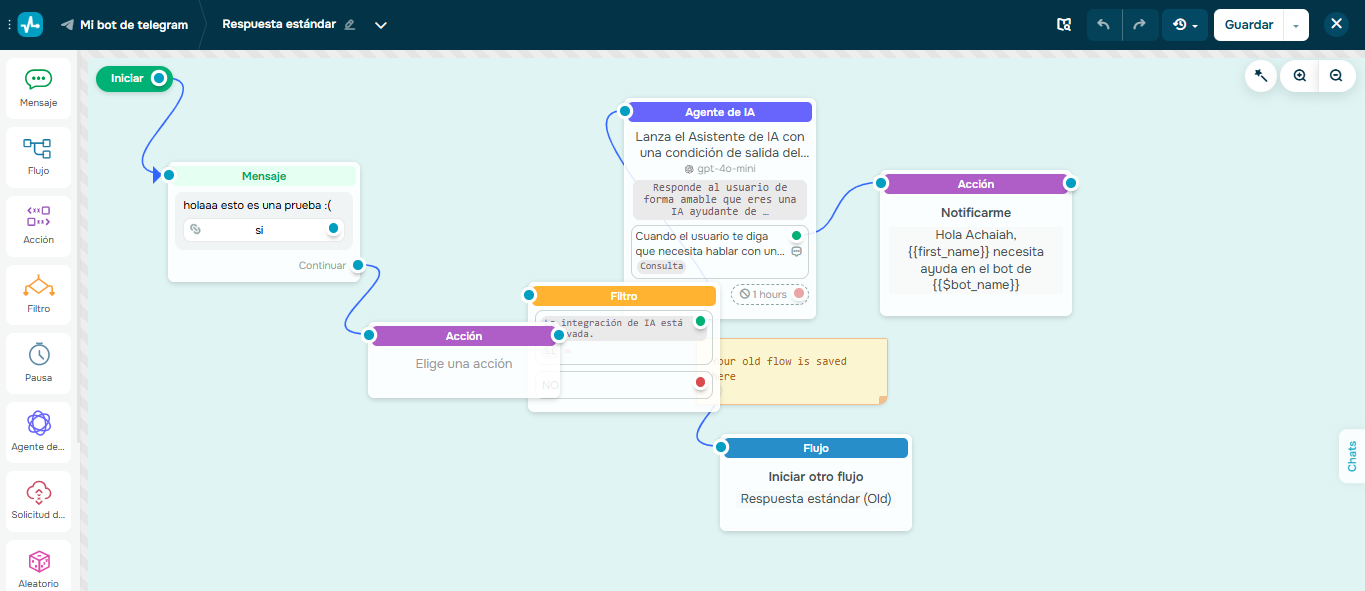The image size is (1365, 591).
Task: Open the minimap overview icon in top bar
Action: coord(1064,24)
